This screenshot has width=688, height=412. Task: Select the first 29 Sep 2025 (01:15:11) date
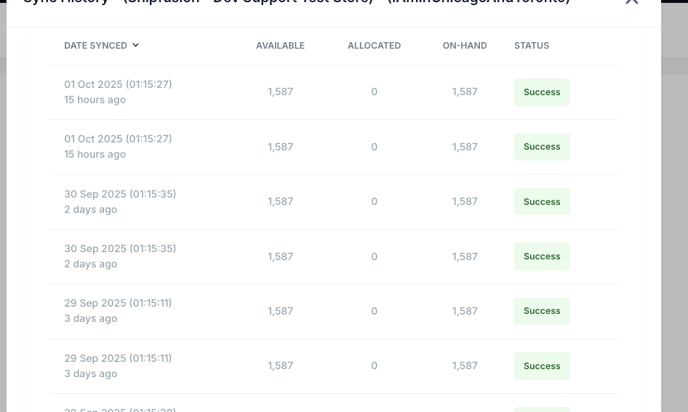pos(118,303)
